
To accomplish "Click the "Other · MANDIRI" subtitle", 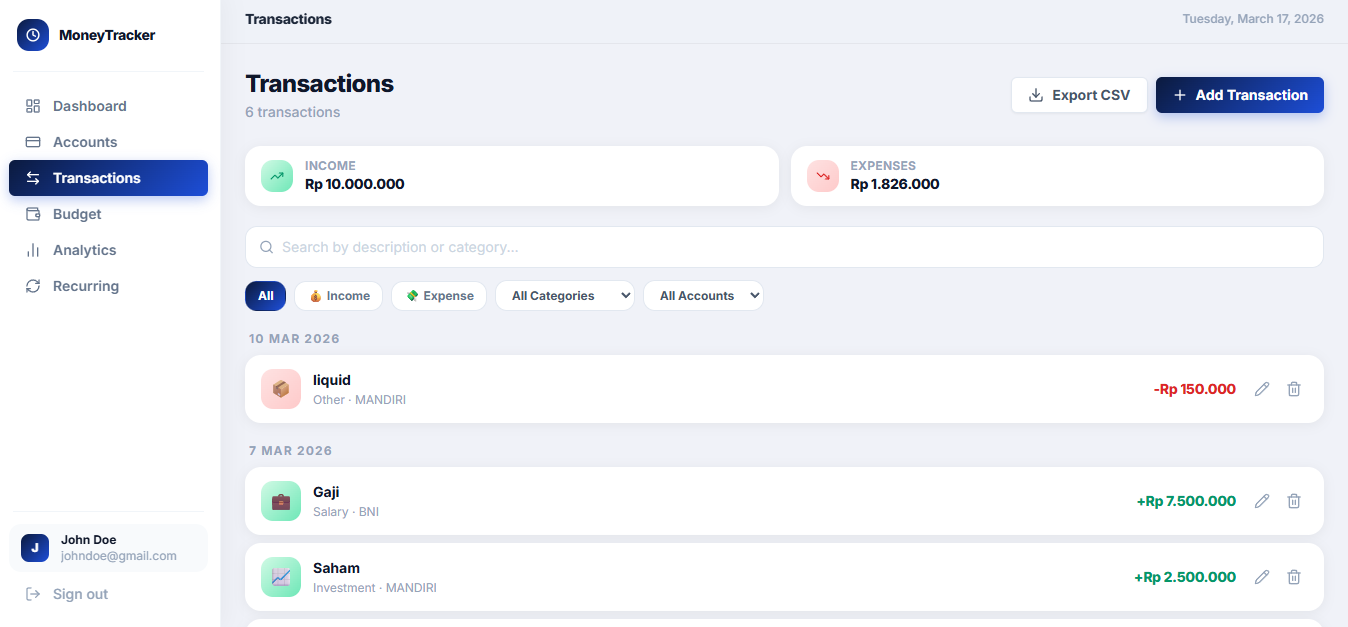I will 360,400.
